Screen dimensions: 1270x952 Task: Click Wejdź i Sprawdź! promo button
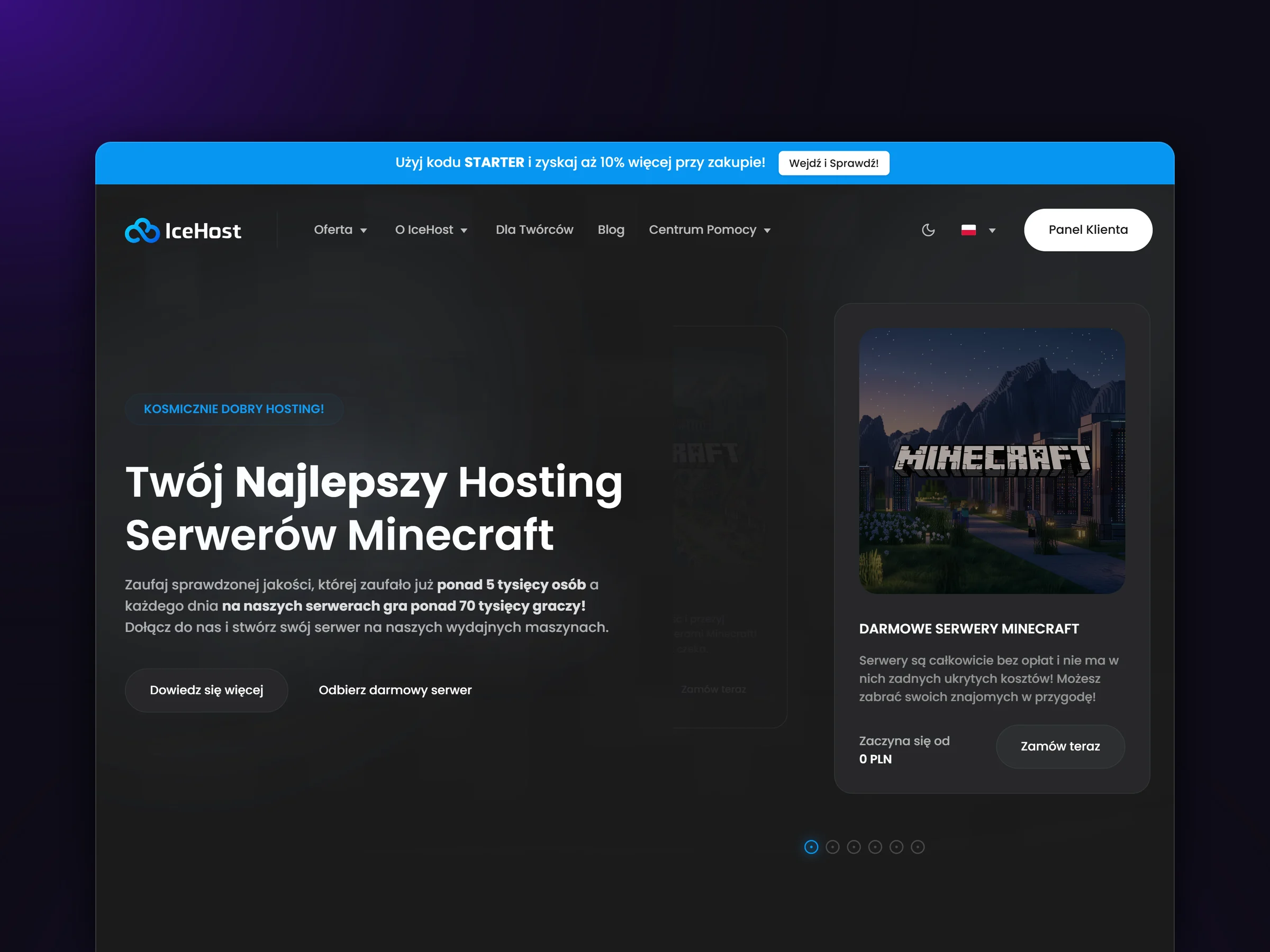point(833,163)
